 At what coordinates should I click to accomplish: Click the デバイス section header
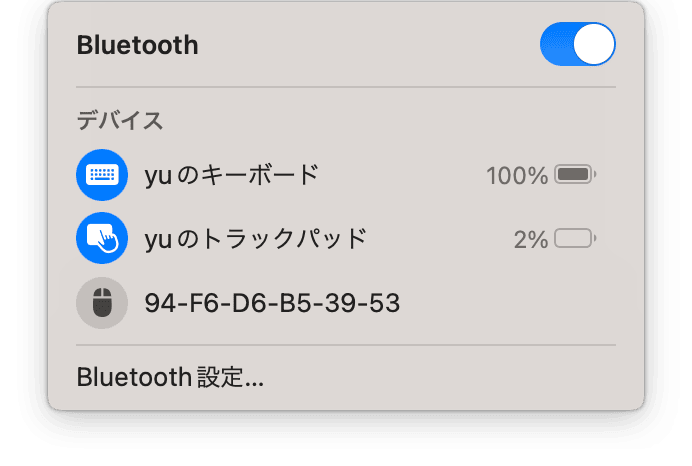point(120,120)
